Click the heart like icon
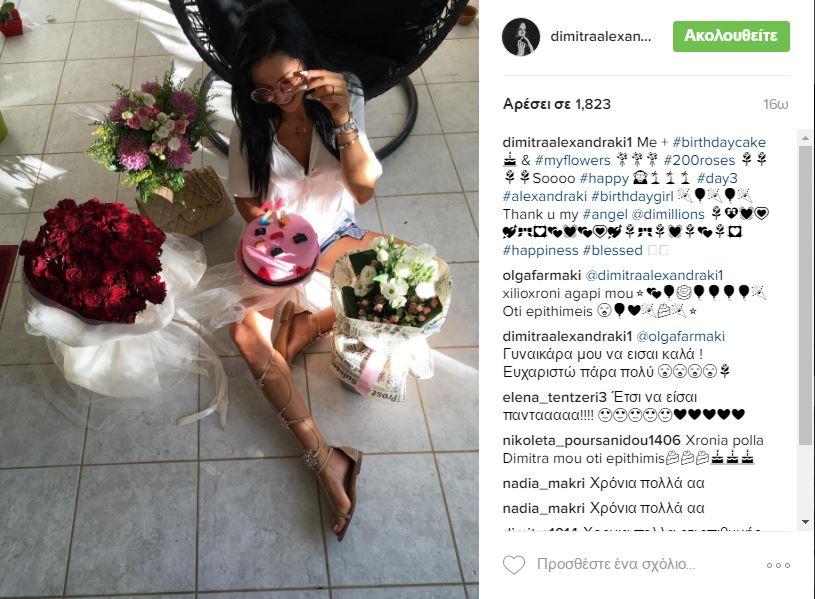Image resolution: width=815 pixels, height=599 pixels. pos(514,565)
